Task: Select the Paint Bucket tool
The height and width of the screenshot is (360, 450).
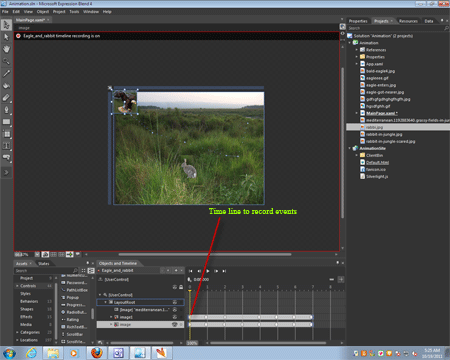Action: 6,86
